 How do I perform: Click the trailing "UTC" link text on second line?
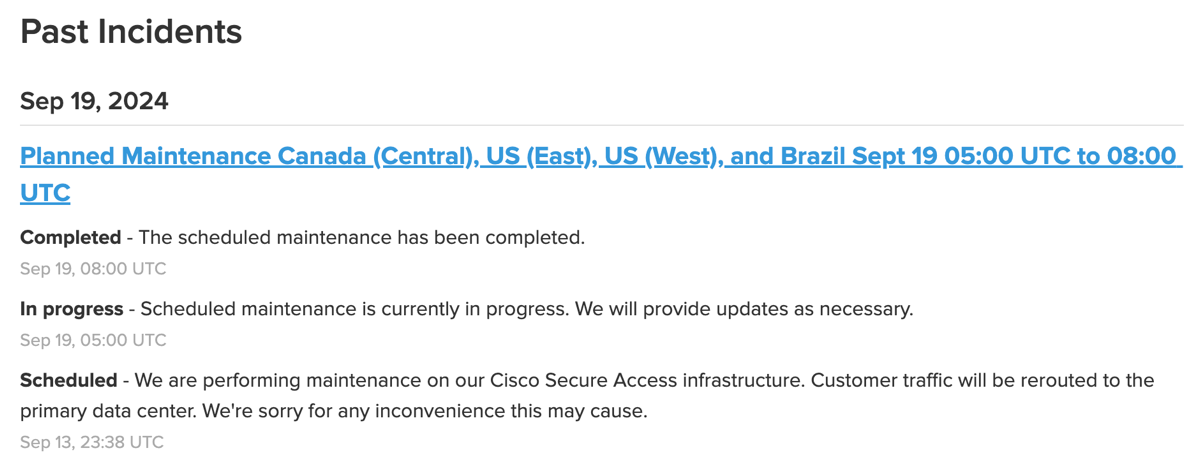click(x=45, y=193)
